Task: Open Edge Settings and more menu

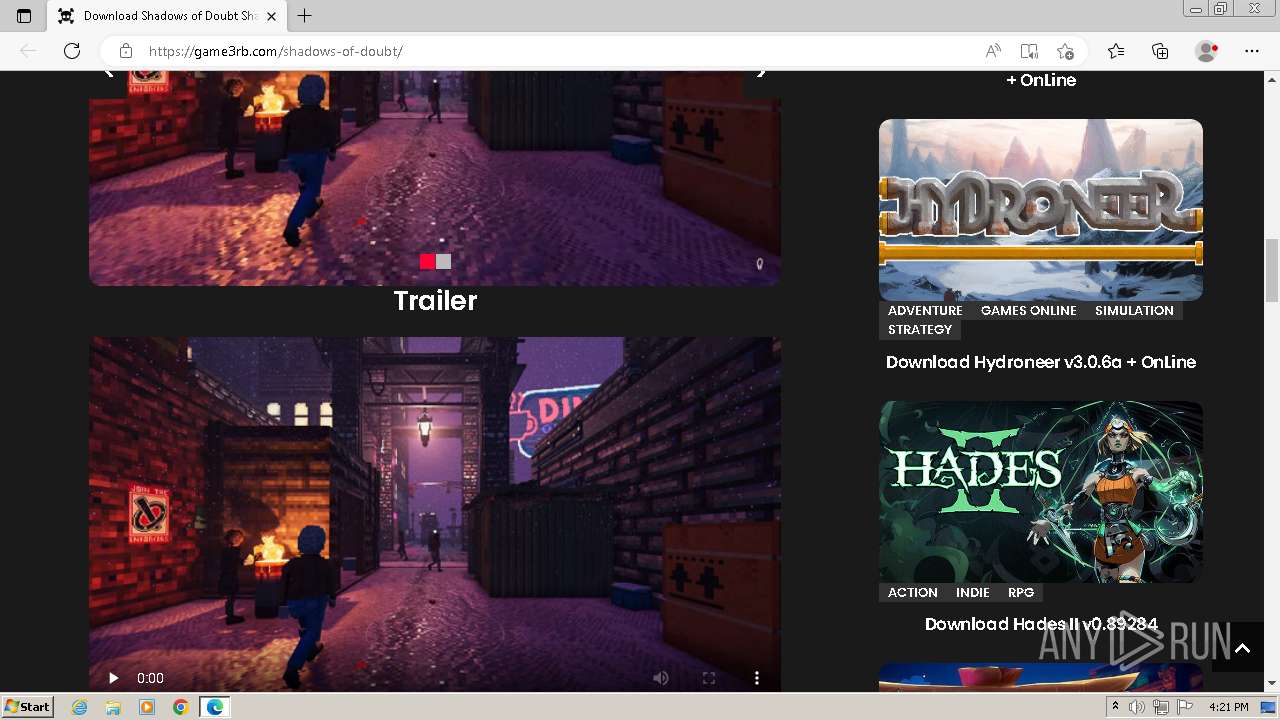Action: point(1252,51)
